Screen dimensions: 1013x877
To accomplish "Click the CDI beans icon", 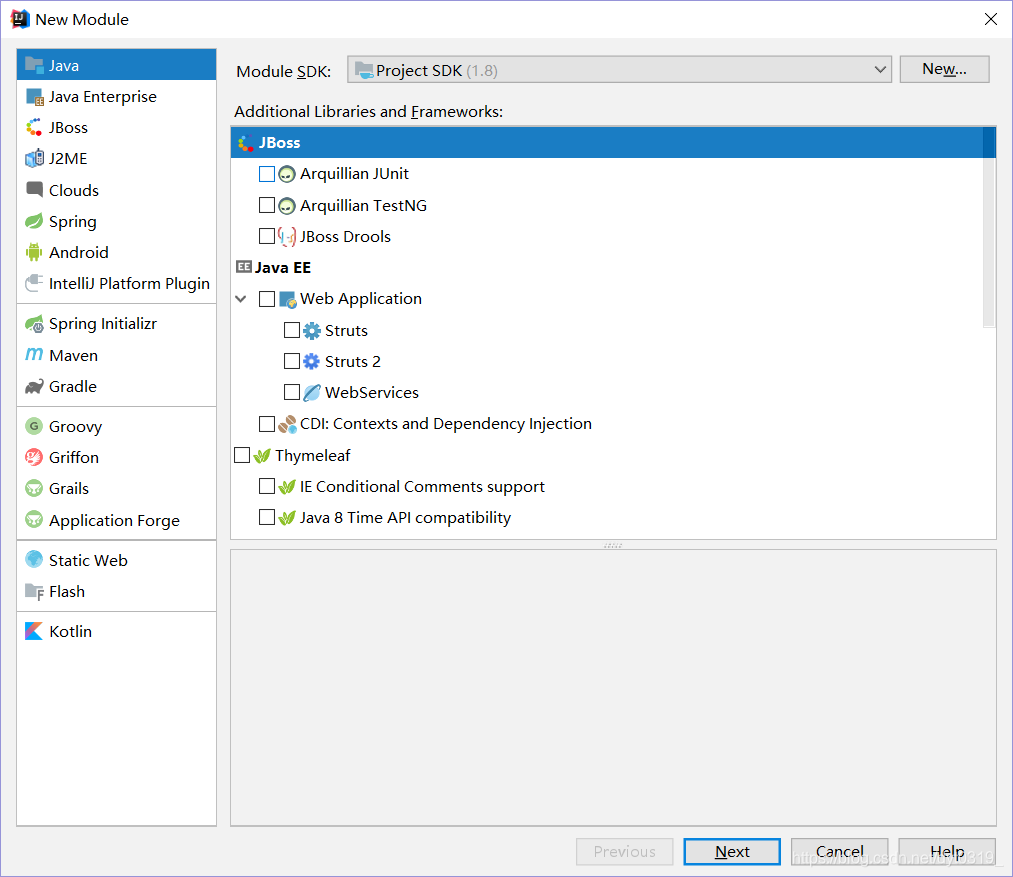I will click(287, 424).
